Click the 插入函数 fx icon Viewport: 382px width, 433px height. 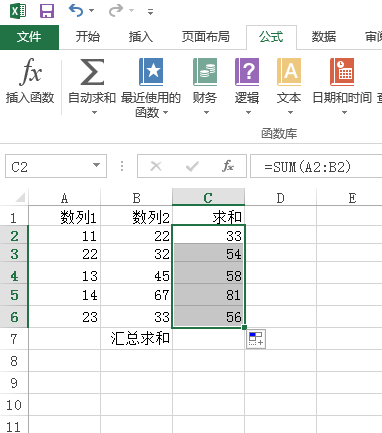point(31,71)
